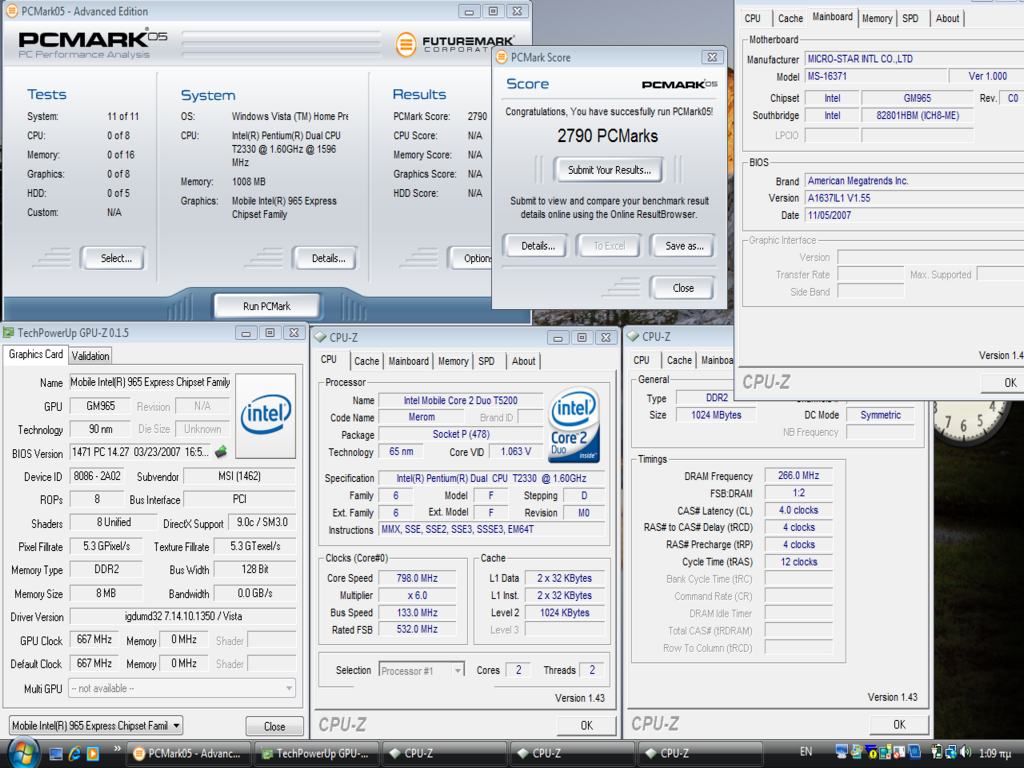Image resolution: width=1024 pixels, height=768 pixels.
Task: Click the GPU-Z title bar icon
Action: point(9,333)
